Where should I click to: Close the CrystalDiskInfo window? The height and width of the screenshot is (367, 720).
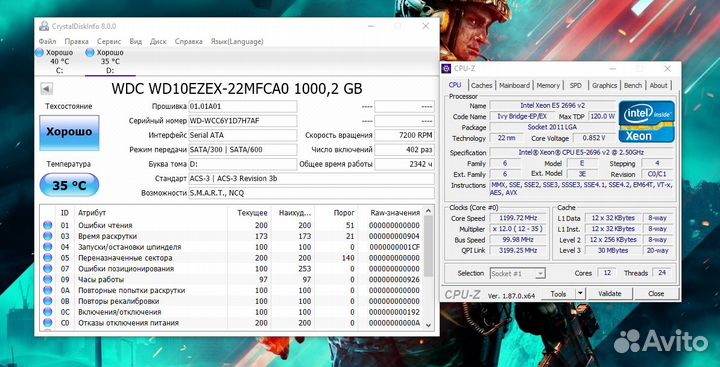tap(426, 26)
